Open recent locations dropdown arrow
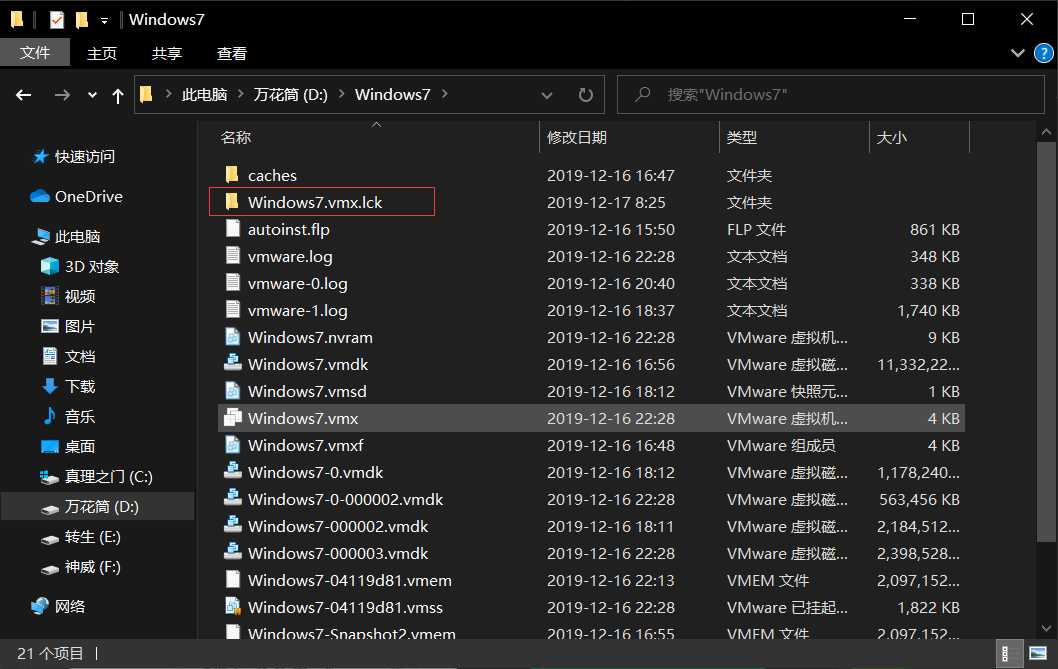Viewport: 1058px width, 669px height. pyautogui.click(x=92, y=95)
